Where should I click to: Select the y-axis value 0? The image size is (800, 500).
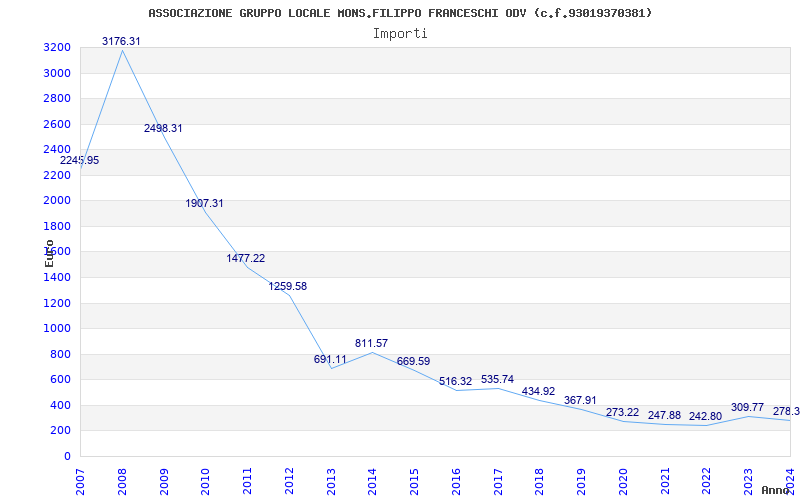tap(68, 457)
